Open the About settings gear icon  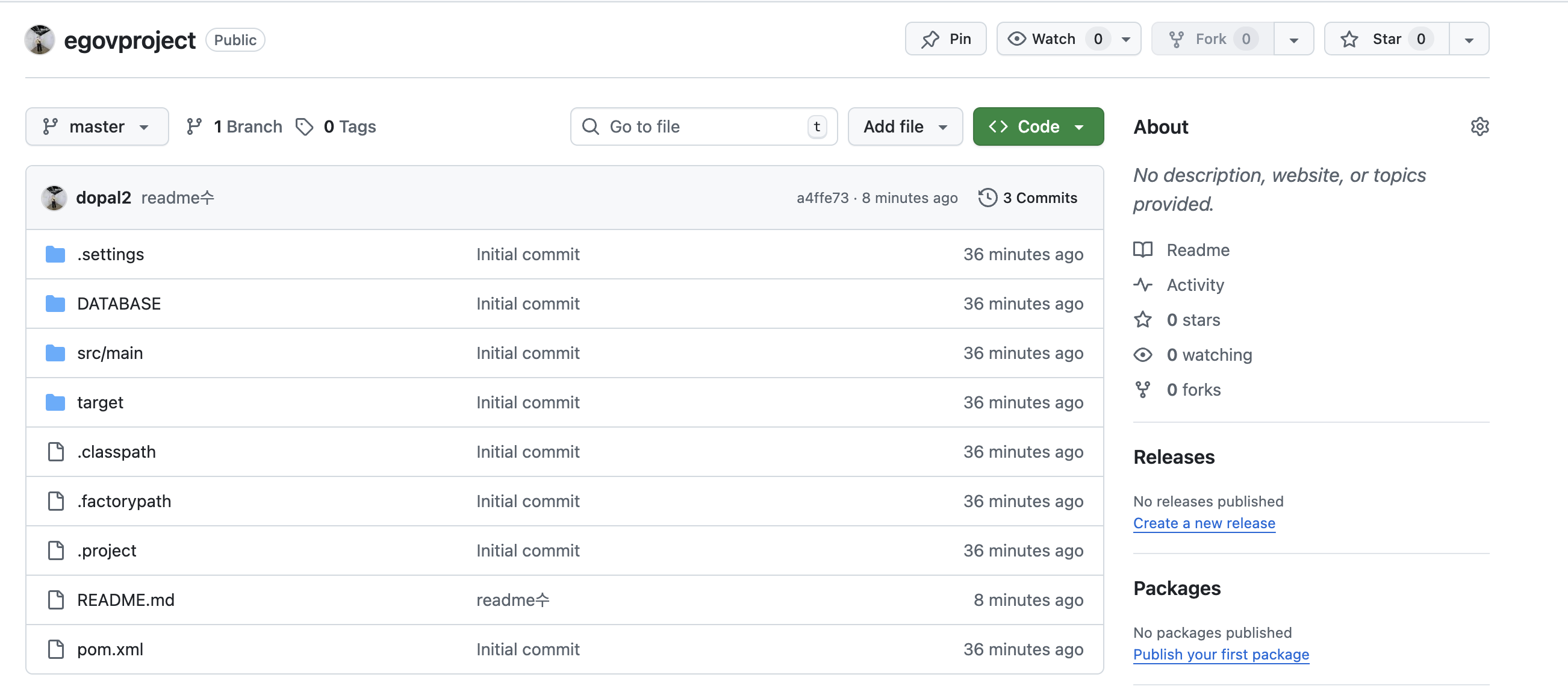[x=1479, y=126]
